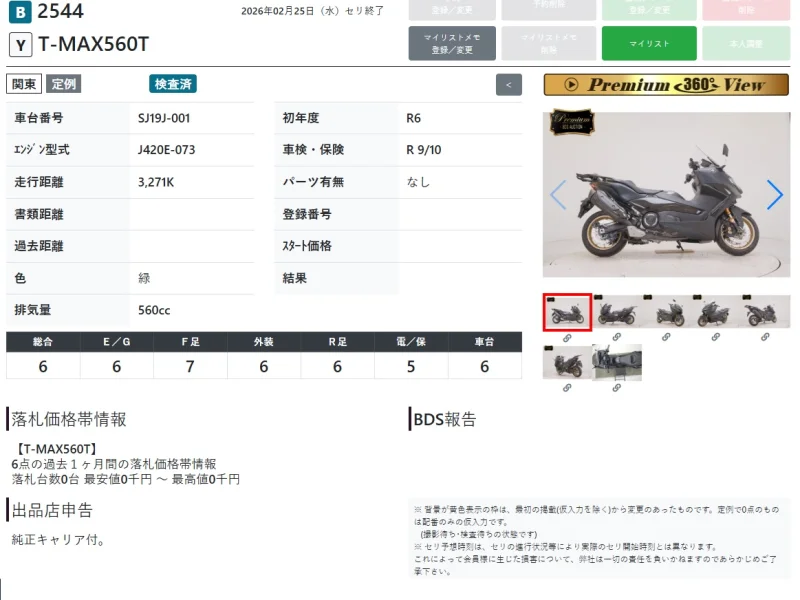
Task: Show the next motorcycle photo with right arrow
Action: coord(774,194)
